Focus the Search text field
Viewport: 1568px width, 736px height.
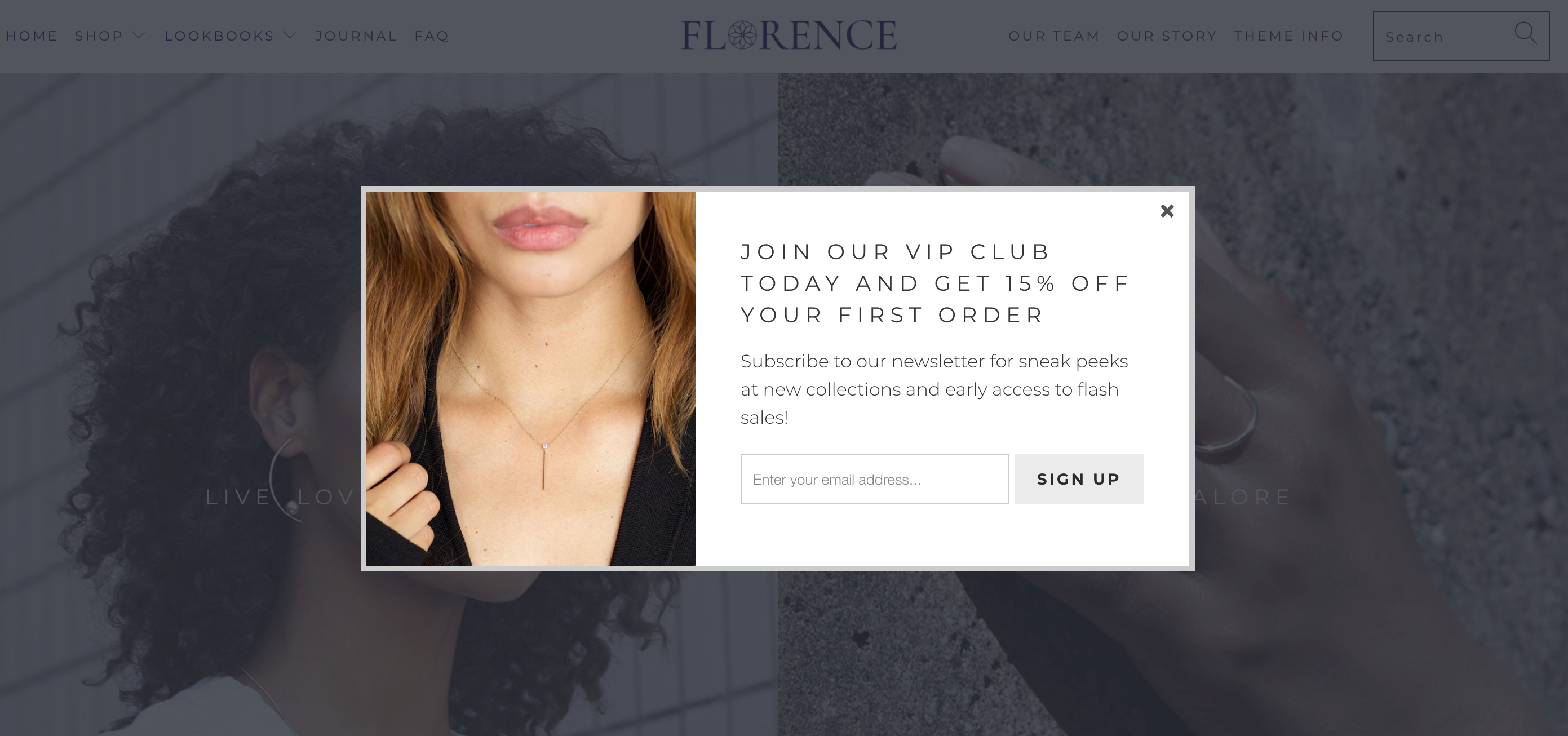pos(1443,37)
